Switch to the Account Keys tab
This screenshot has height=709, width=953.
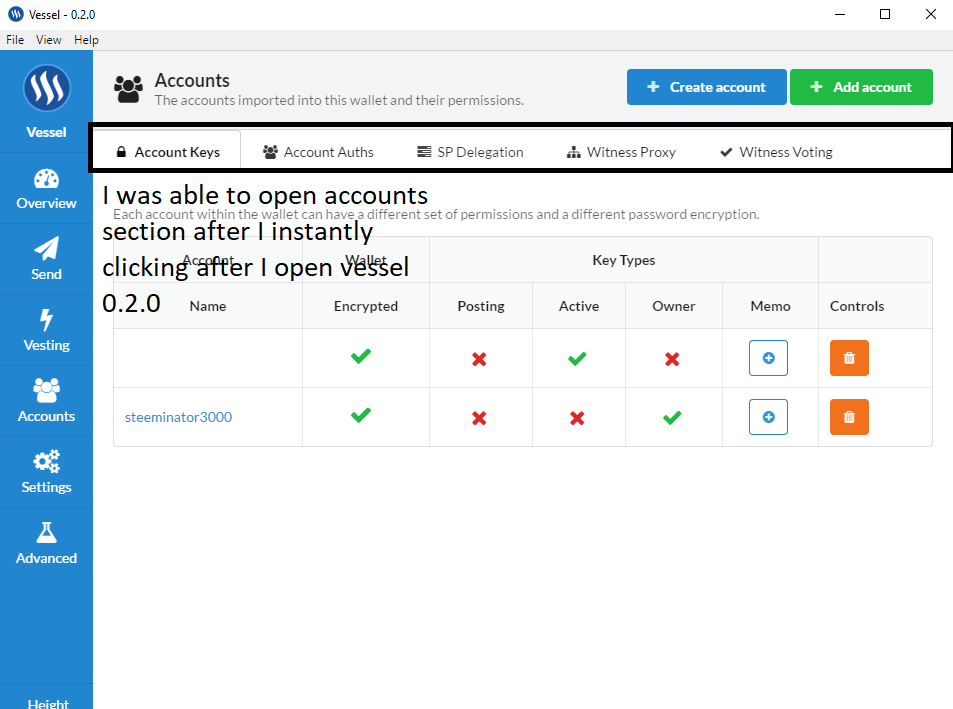(x=167, y=152)
